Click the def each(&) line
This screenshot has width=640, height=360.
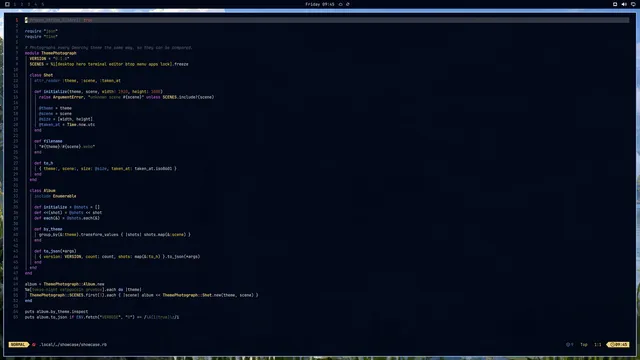67,218
